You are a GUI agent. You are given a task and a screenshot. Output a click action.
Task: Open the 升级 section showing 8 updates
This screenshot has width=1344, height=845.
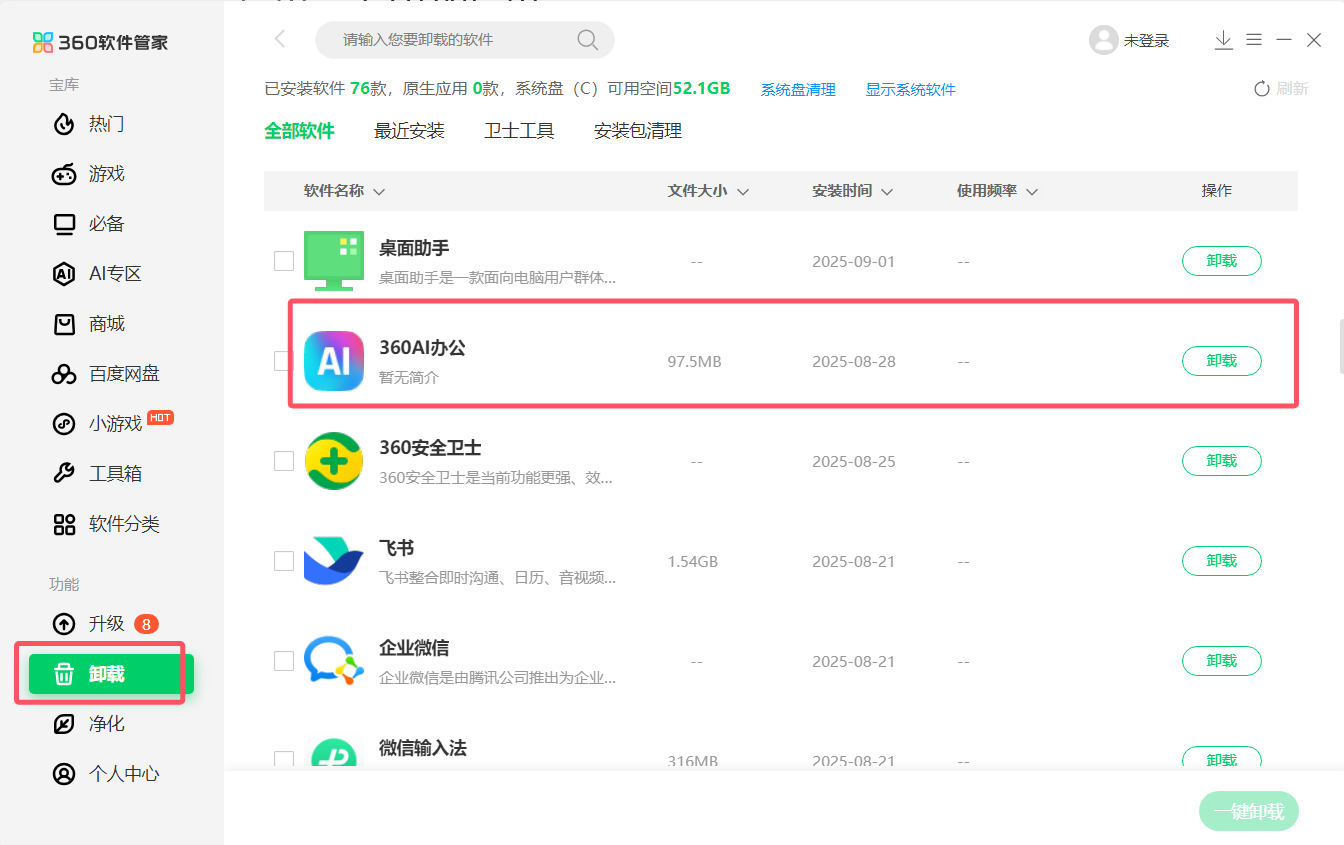click(x=100, y=623)
